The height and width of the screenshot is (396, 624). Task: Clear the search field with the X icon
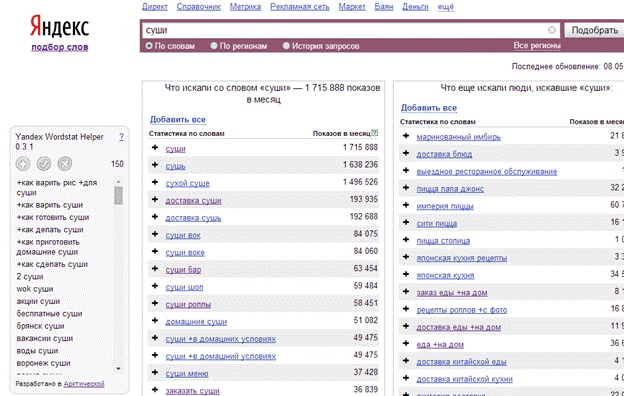pos(552,30)
